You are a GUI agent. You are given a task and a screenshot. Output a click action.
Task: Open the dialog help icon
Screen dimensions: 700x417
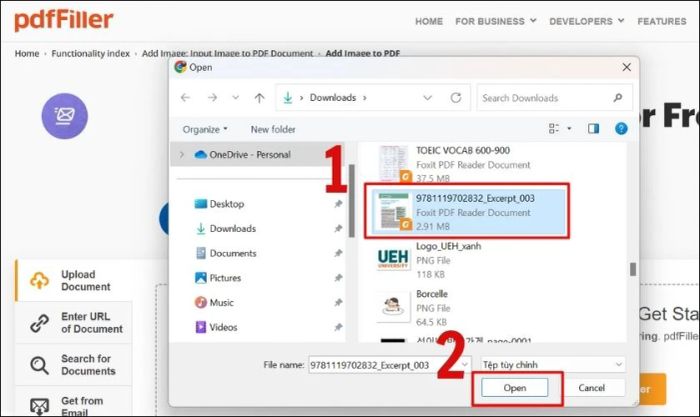[x=621, y=129]
